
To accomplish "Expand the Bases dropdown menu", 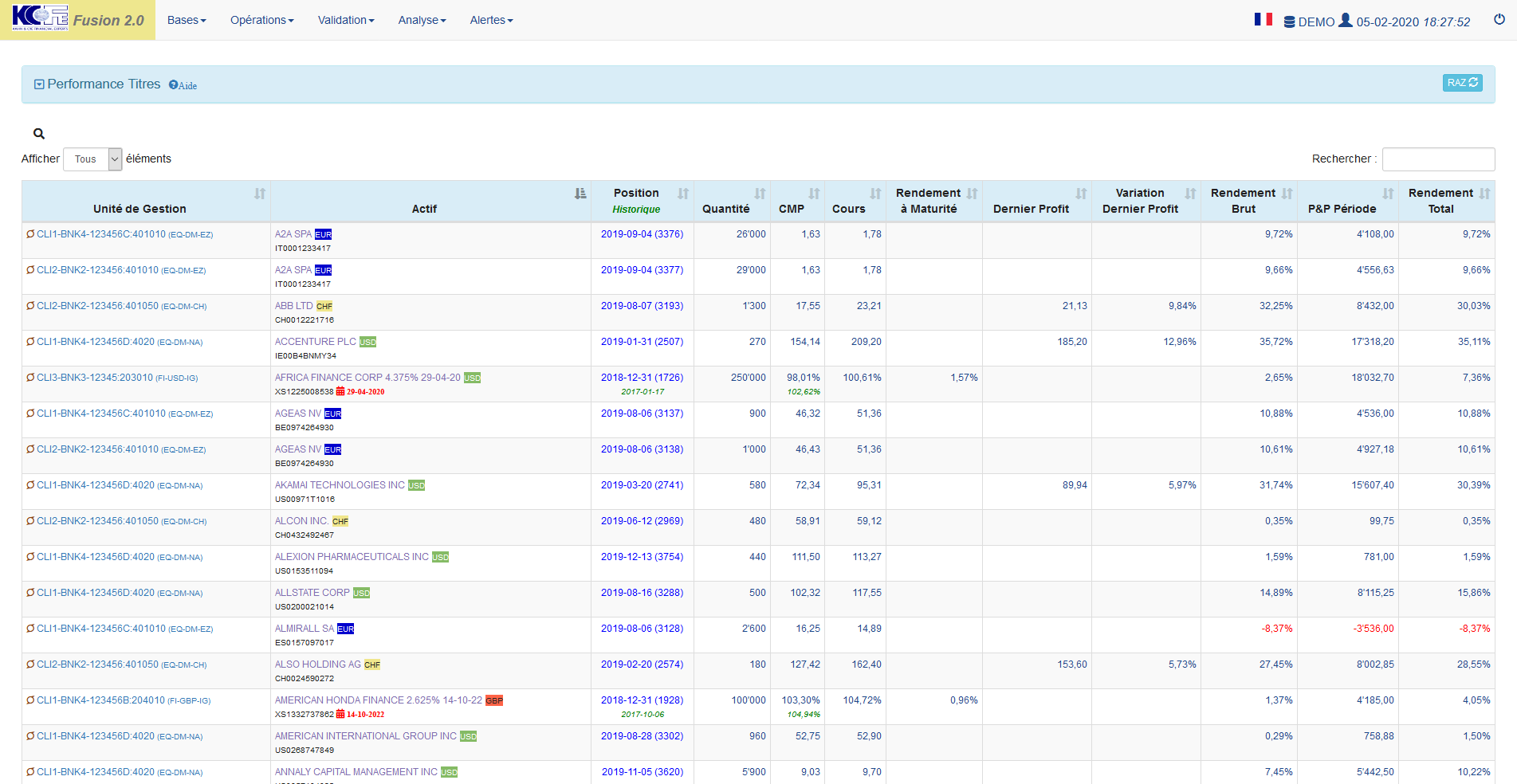I will click(x=187, y=20).
